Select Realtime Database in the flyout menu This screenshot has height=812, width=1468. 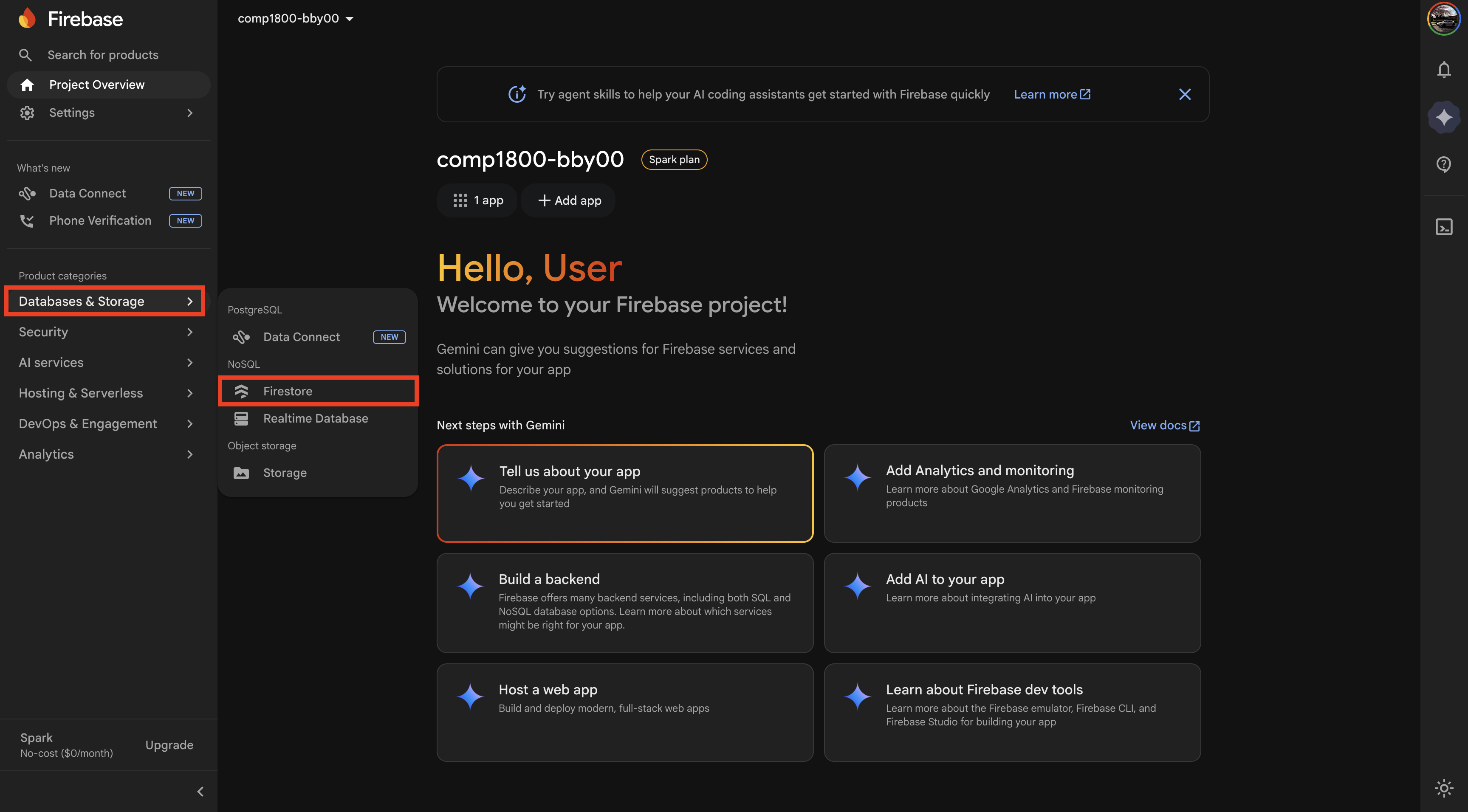pyautogui.click(x=315, y=418)
